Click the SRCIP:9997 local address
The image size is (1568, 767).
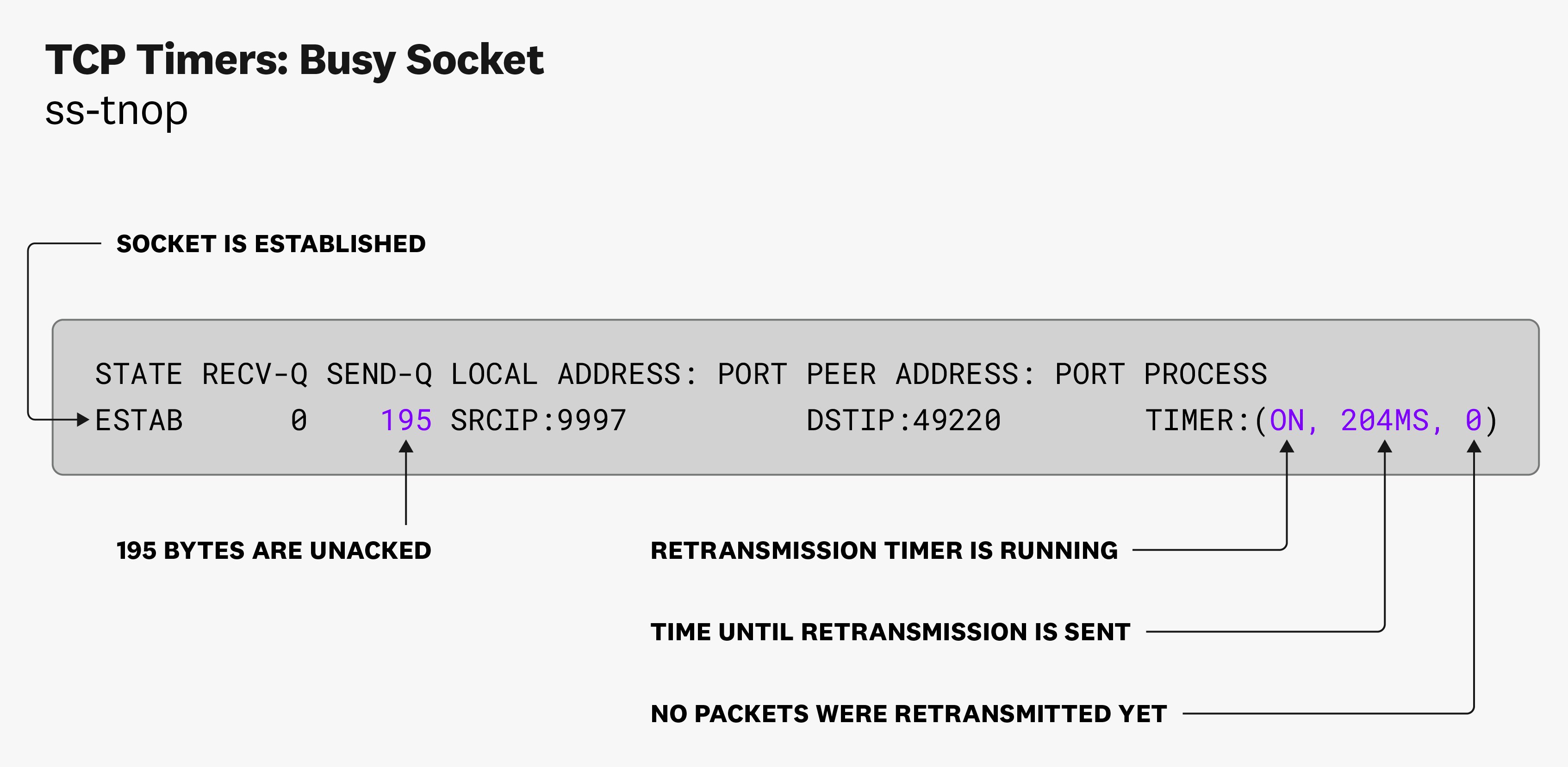coord(538,421)
